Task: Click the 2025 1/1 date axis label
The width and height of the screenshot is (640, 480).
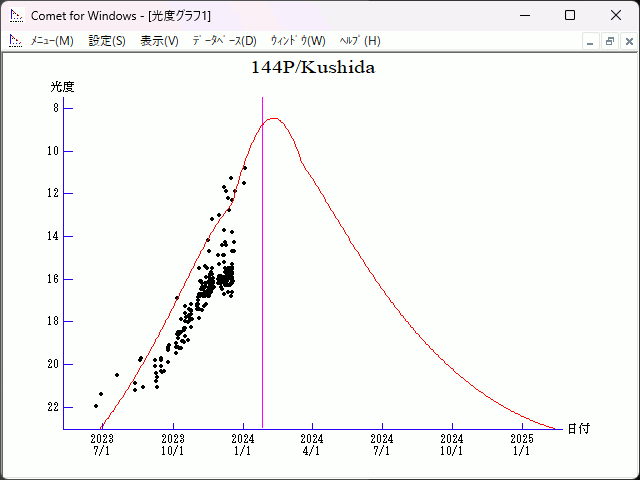Action: point(521,444)
